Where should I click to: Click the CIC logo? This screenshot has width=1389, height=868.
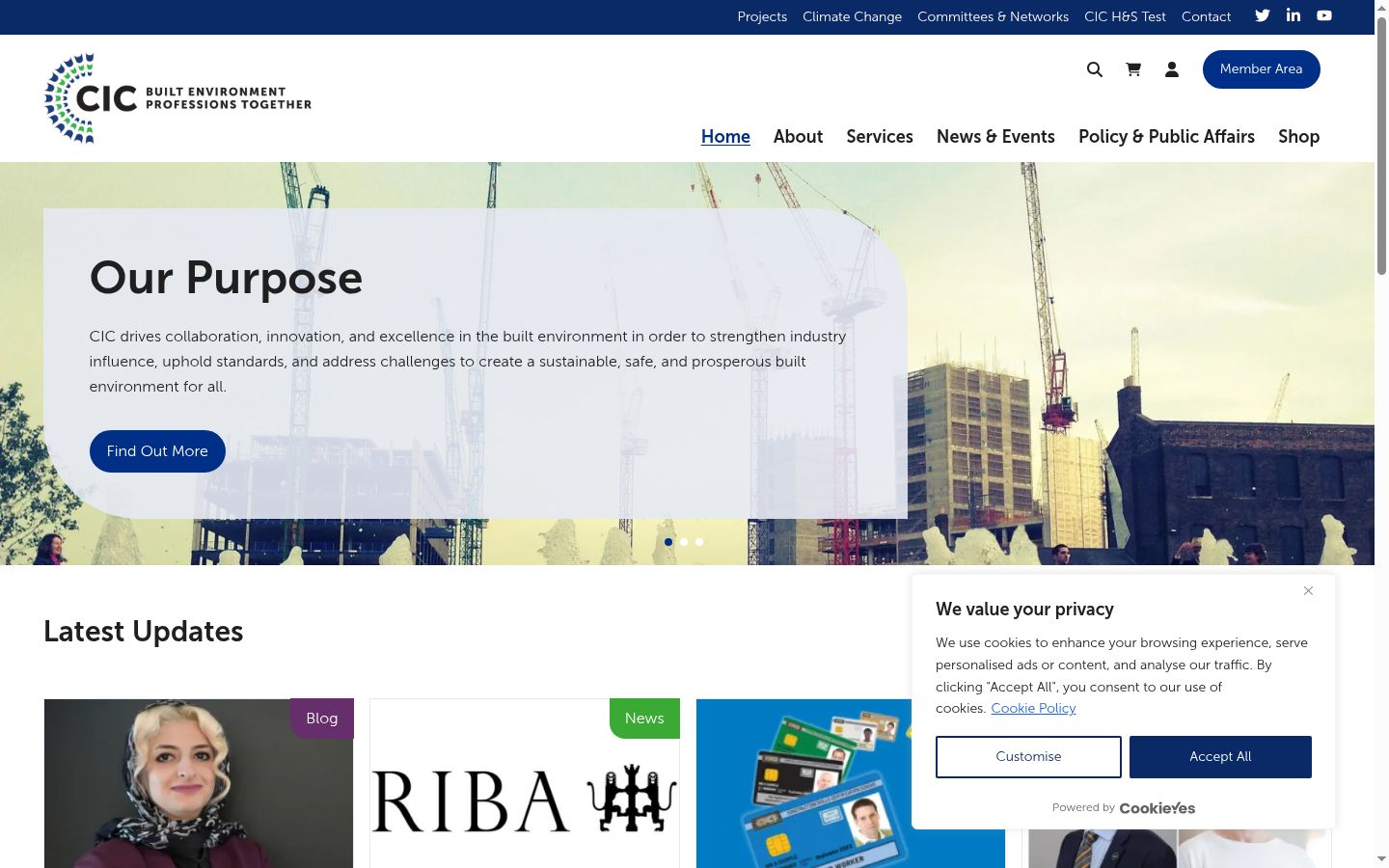click(178, 98)
